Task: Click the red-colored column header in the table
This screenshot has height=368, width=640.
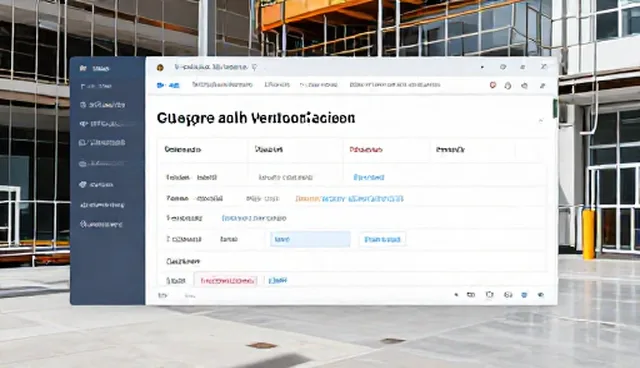Action: click(x=366, y=150)
